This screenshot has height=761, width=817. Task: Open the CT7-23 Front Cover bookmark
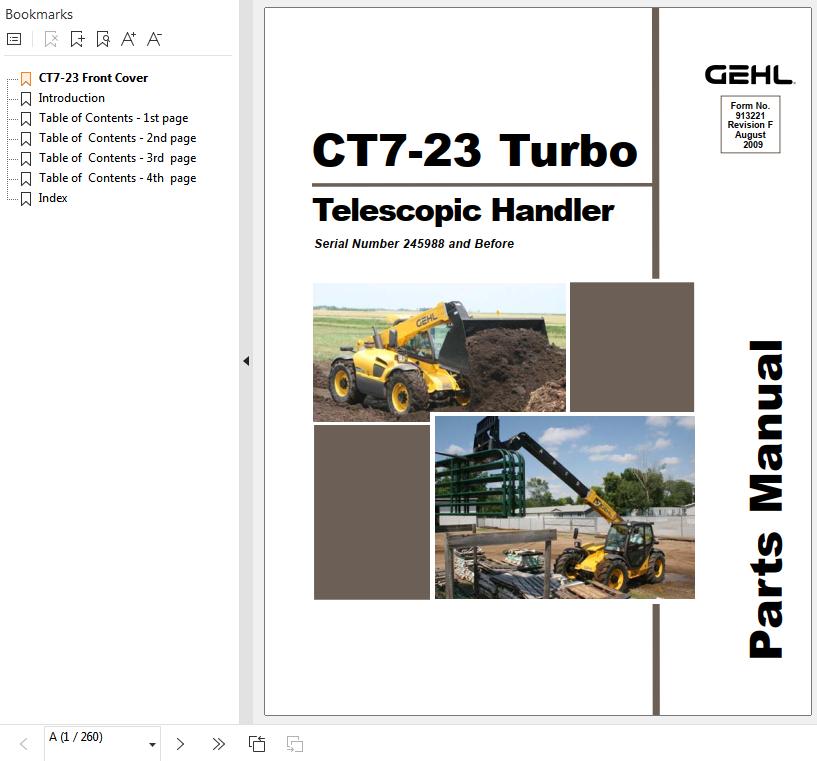click(93, 78)
